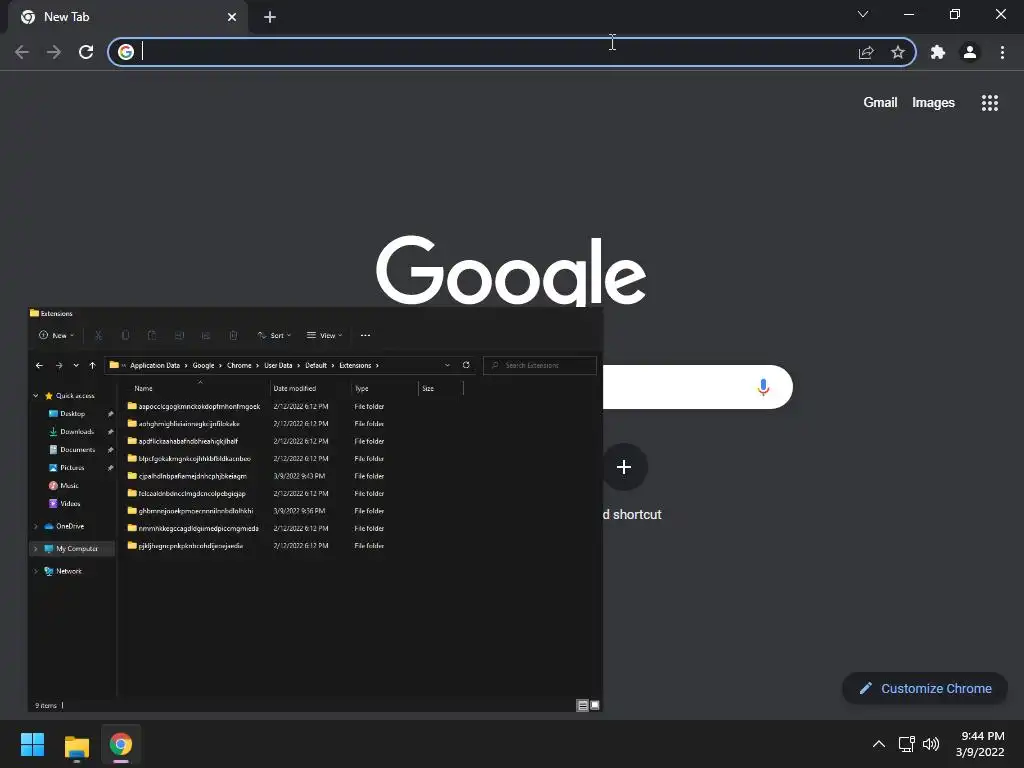Open the View dropdown in Explorer
The height and width of the screenshot is (768, 1024).
click(x=325, y=335)
